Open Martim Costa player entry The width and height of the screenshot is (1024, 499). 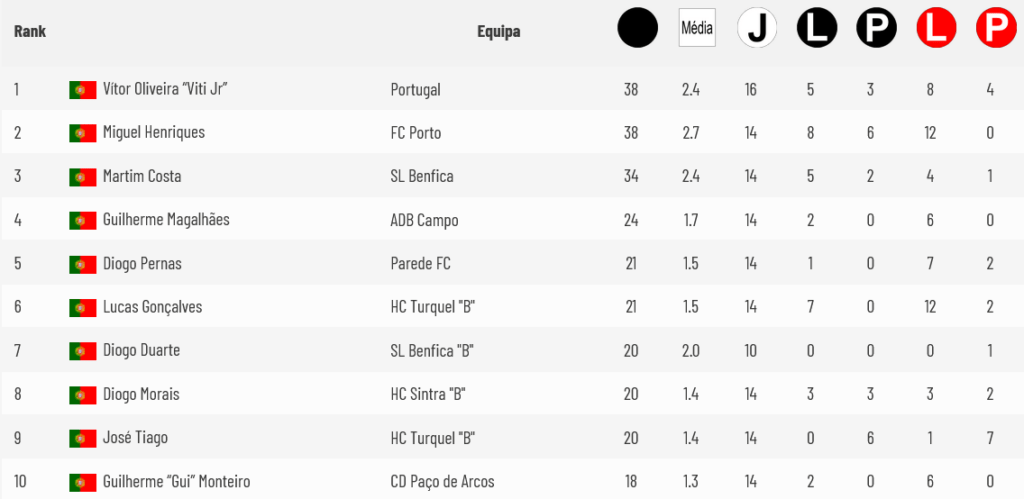(x=142, y=176)
